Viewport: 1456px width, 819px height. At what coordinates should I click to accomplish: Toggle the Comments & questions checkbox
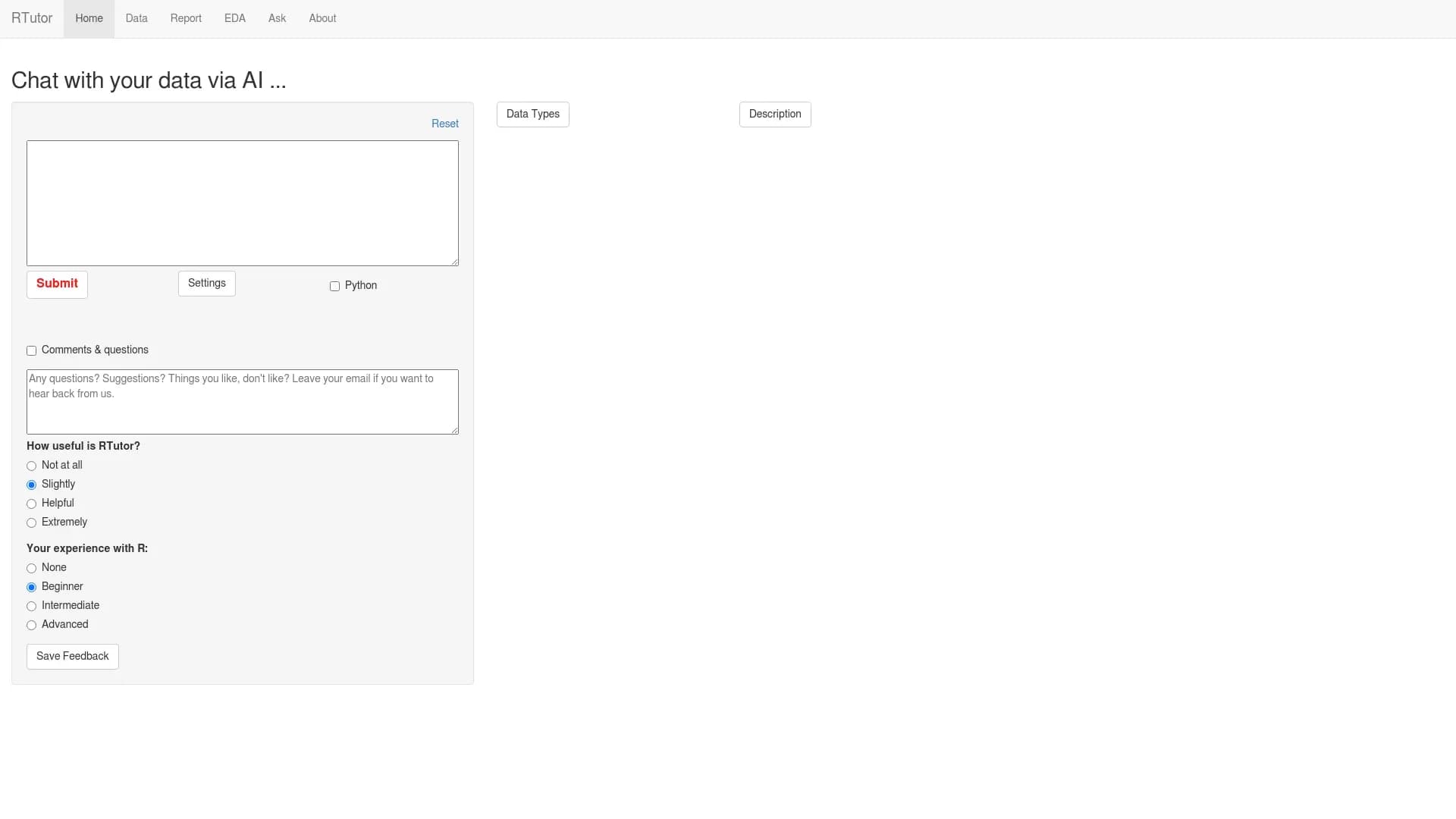(x=32, y=350)
